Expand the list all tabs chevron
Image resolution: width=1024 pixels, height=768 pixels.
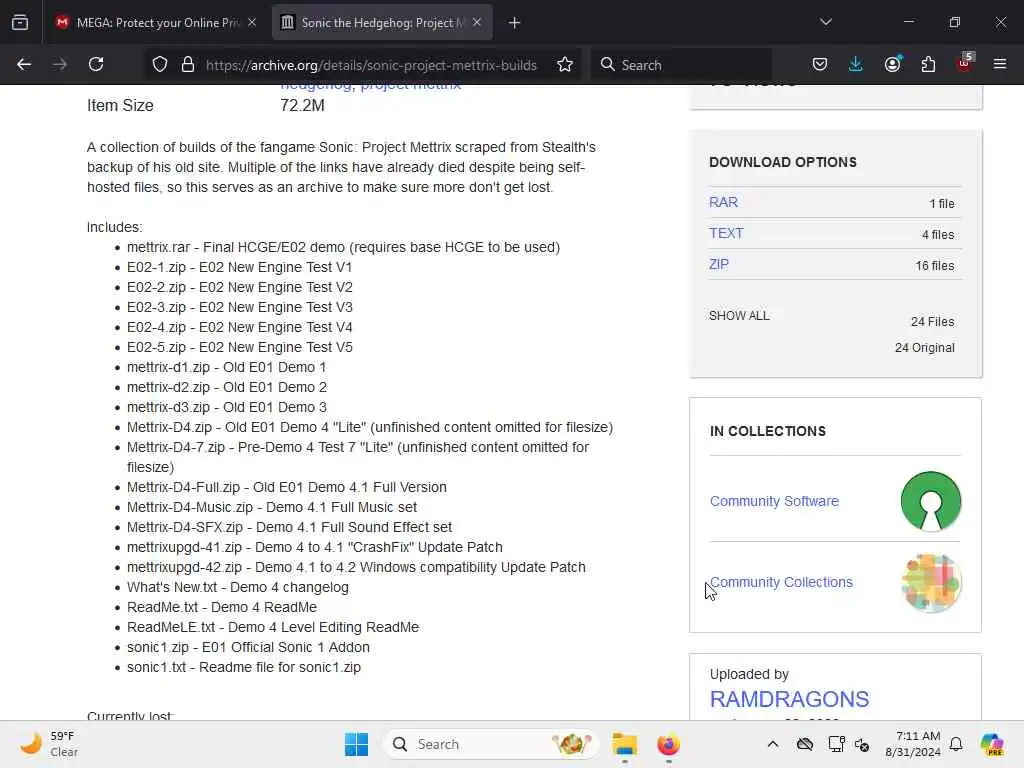tap(825, 22)
